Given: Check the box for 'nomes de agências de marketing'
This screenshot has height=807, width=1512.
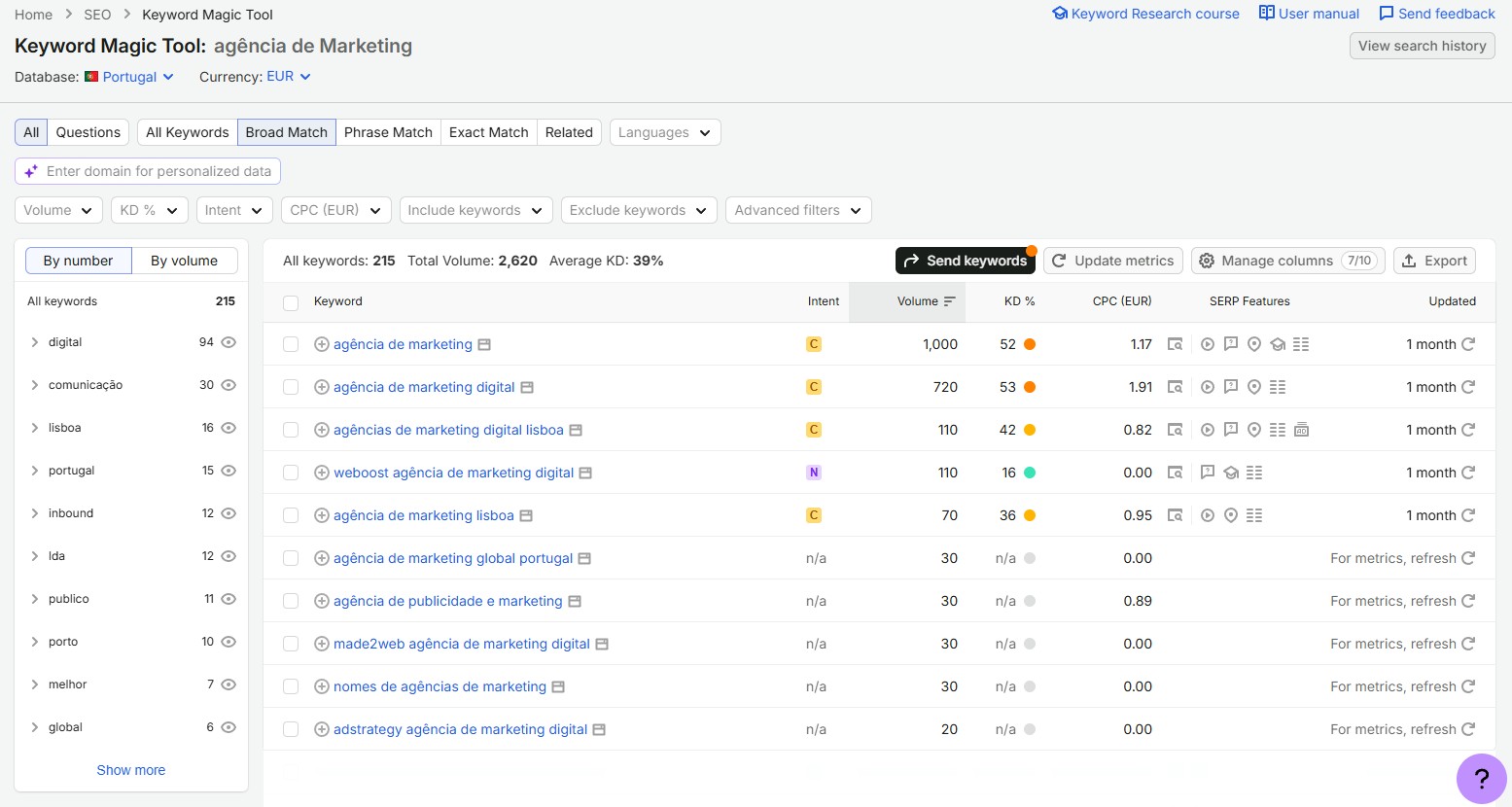Looking at the screenshot, I should click(x=290, y=686).
